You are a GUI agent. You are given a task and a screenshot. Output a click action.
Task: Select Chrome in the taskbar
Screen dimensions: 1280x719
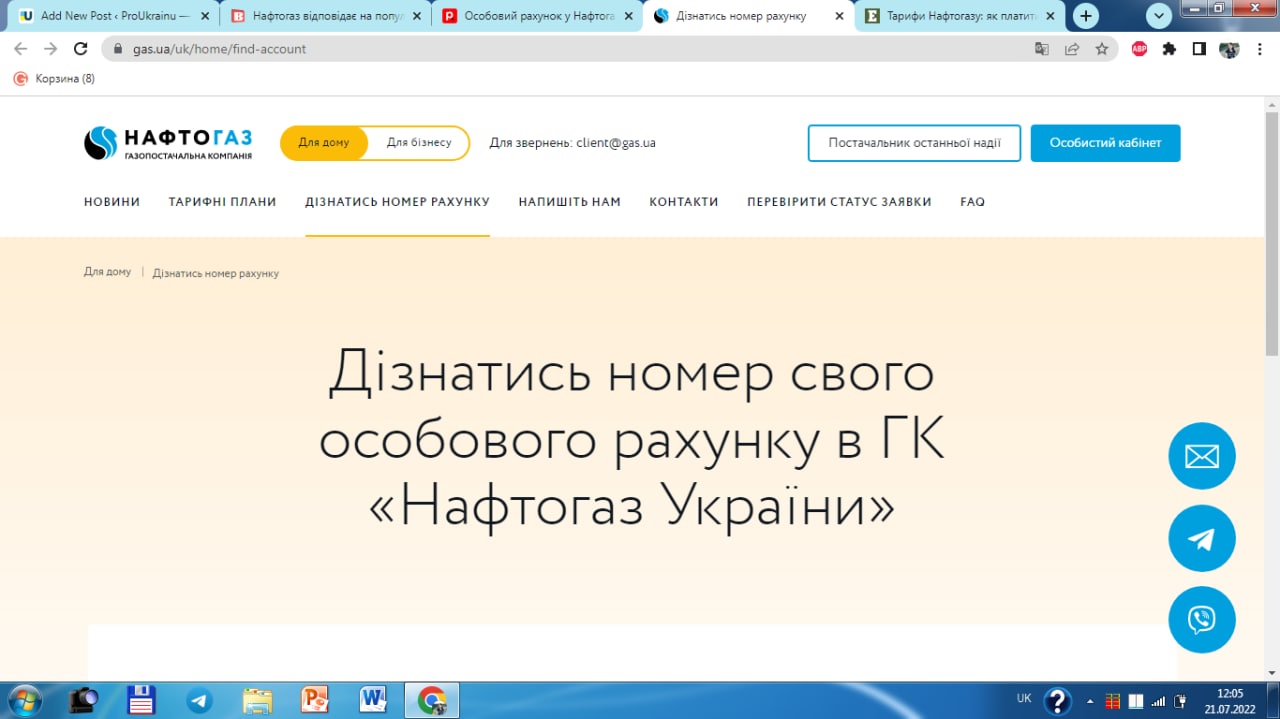[x=432, y=700]
